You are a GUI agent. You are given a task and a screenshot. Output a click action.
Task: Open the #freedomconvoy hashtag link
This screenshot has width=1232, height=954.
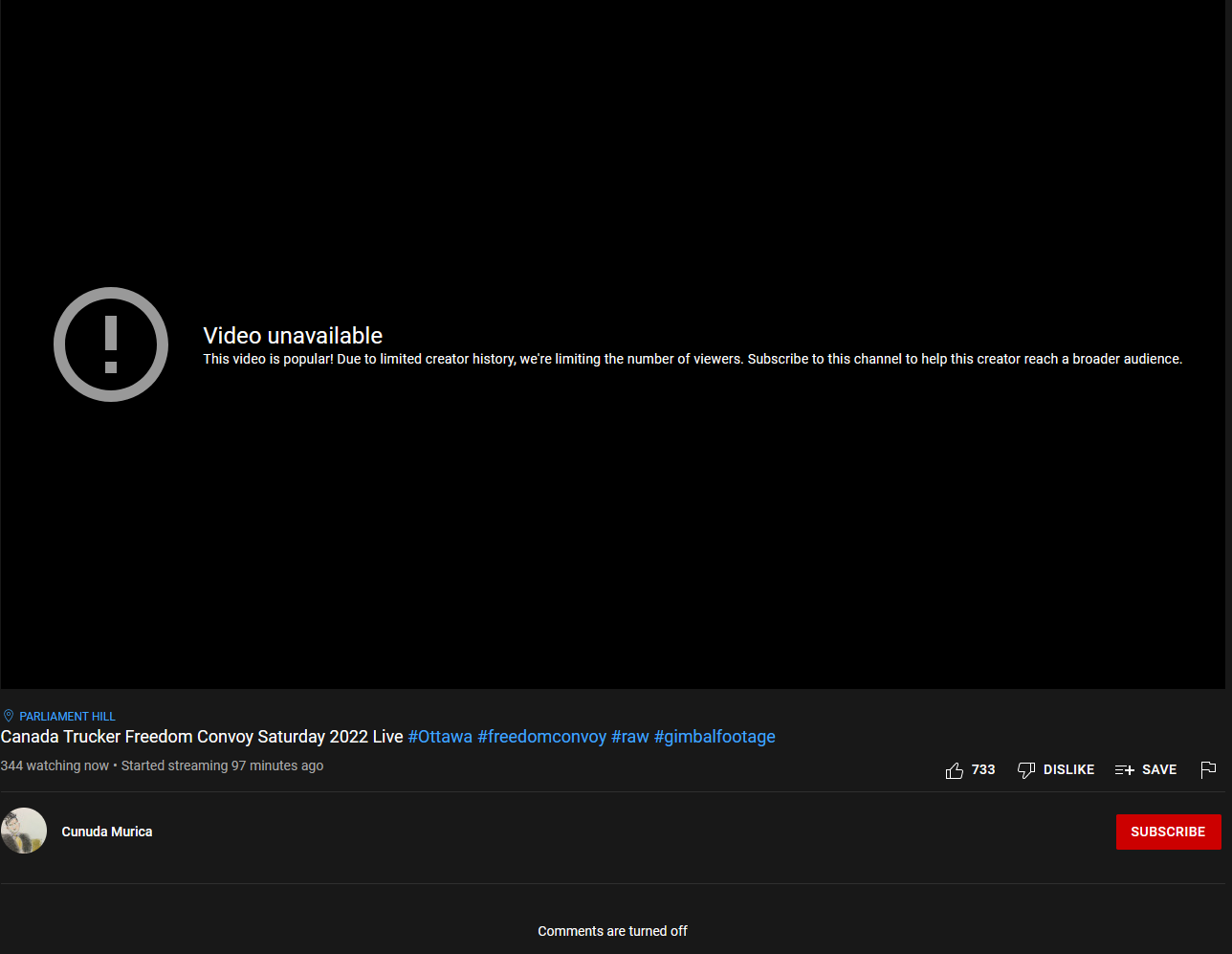coord(542,737)
